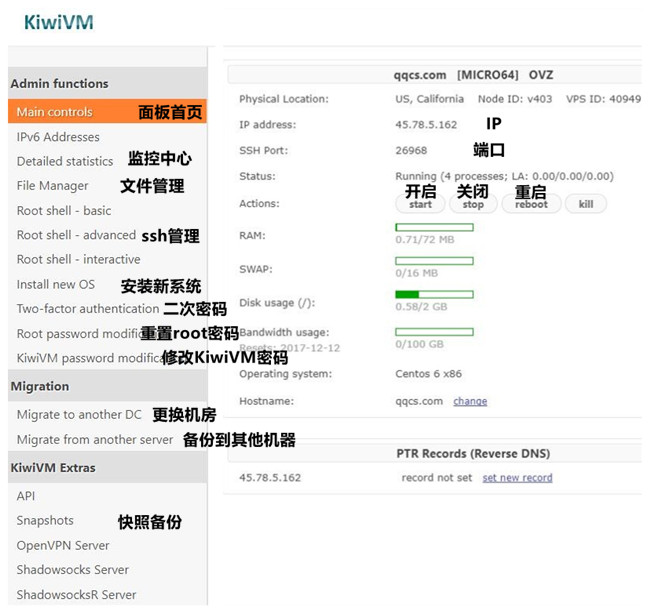This screenshot has height=613, width=650.
Task: Click the Disk usage bar
Action: (434, 294)
